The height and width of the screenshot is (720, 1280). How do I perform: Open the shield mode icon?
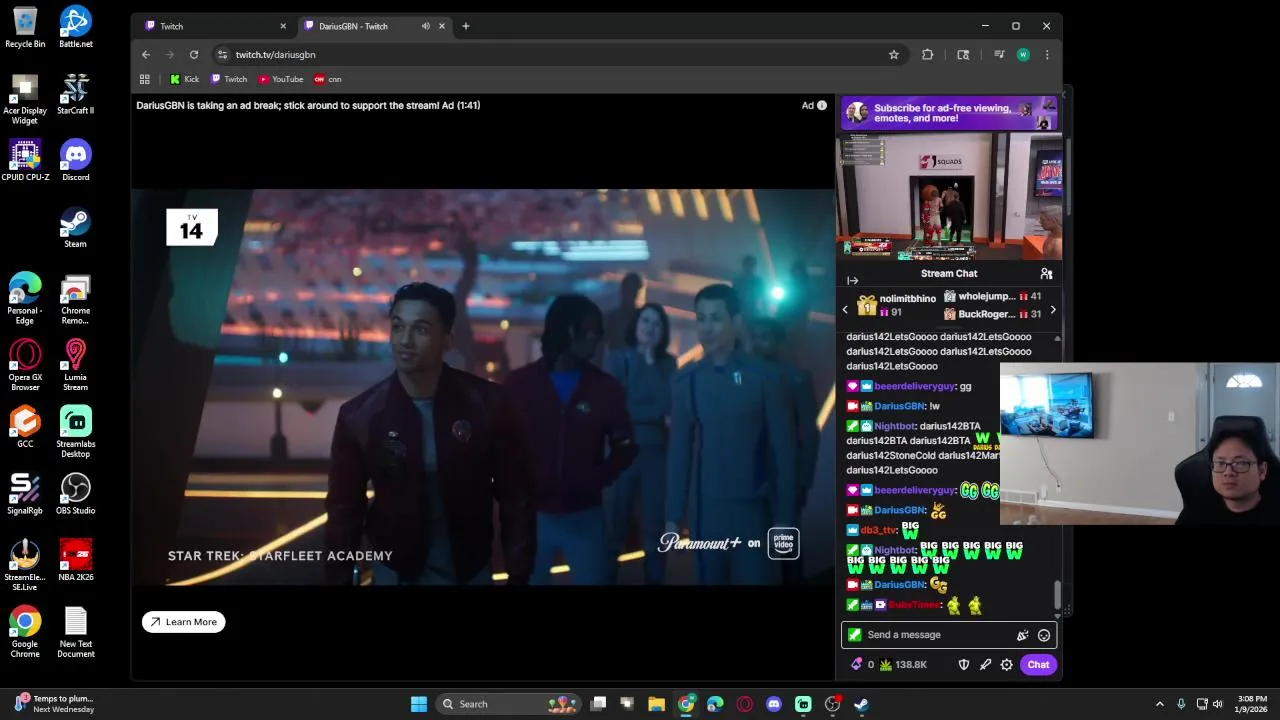(964, 665)
